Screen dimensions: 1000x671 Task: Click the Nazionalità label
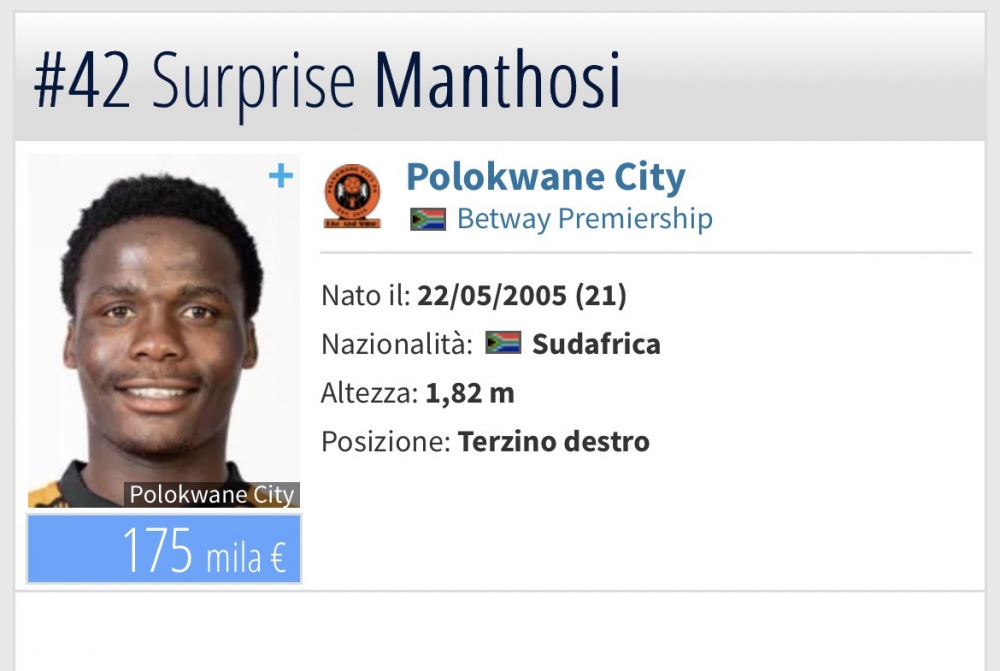tap(397, 344)
